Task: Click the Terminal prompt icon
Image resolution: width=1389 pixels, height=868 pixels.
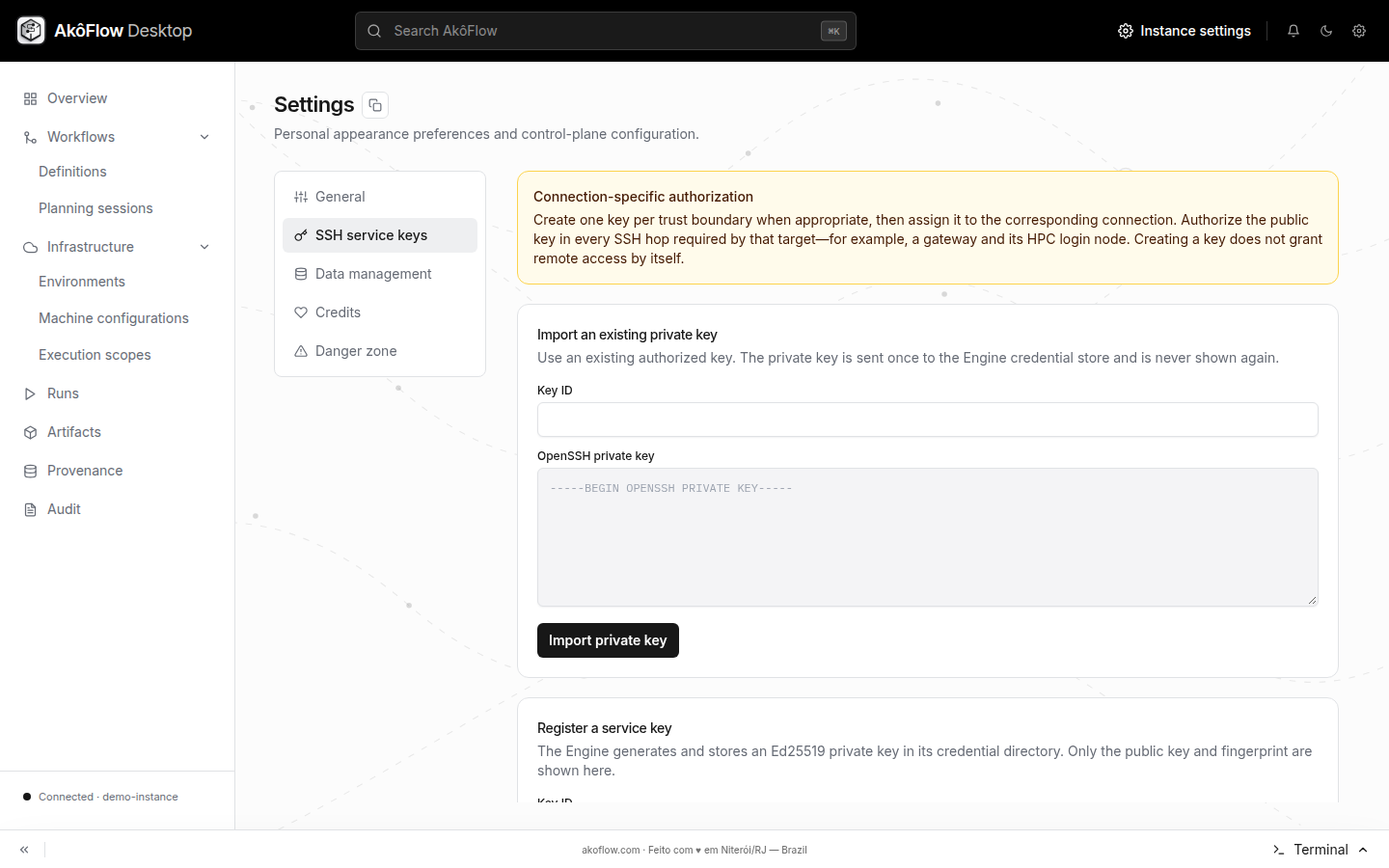Action: point(1279,850)
